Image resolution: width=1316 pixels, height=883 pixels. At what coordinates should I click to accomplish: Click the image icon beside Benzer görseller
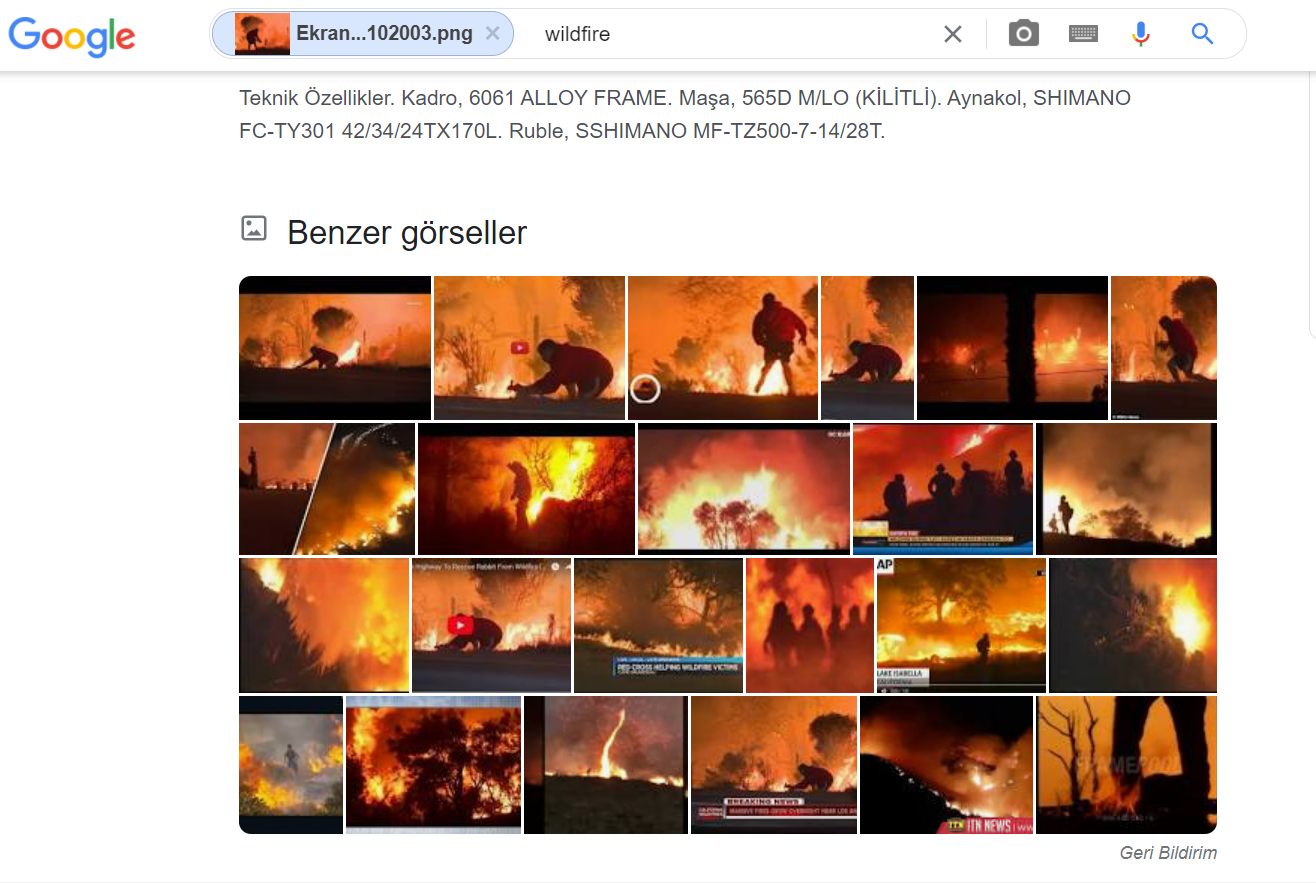click(254, 228)
